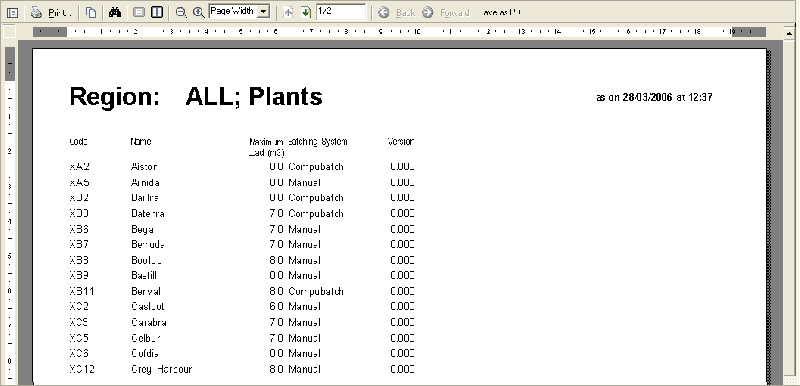
Task: Click the printer icon
Action: [36, 13]
